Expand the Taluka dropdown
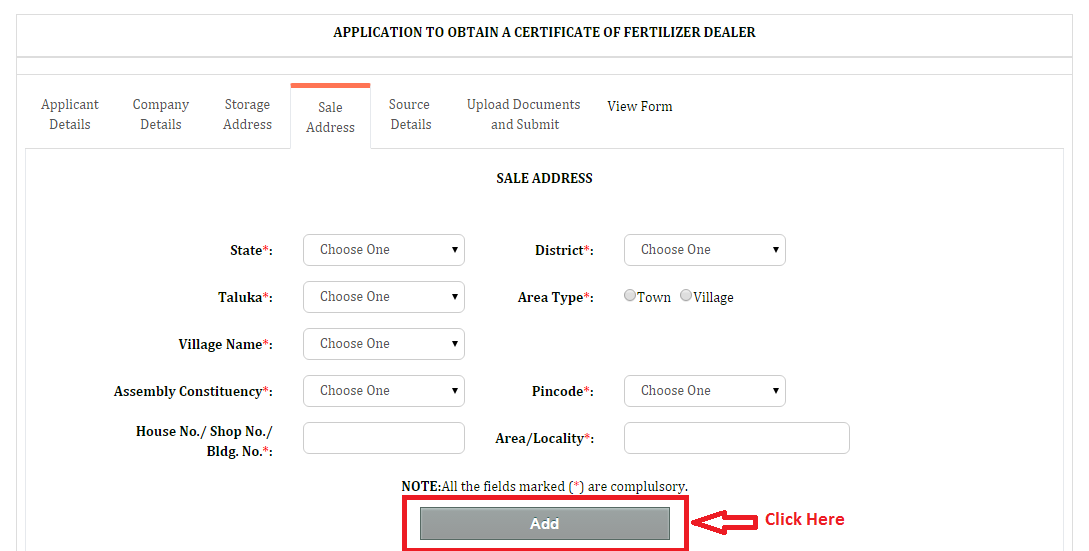The width and height of the screenshot is (1089, 551). [x=384, y=297]
